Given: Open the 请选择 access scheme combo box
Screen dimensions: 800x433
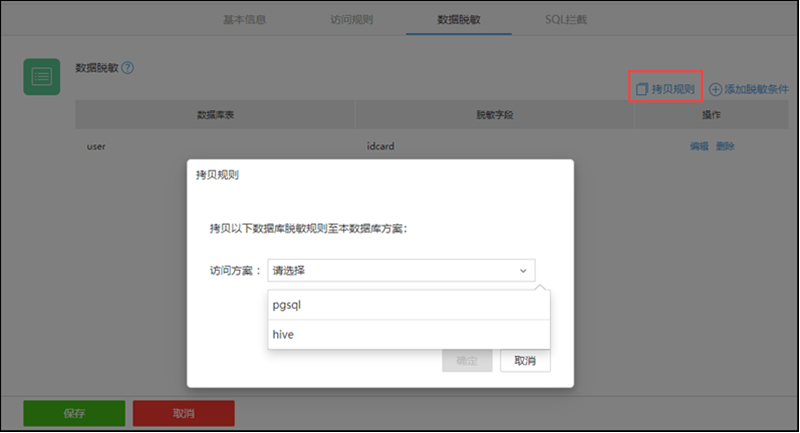Looking at the screenshot, I should click(400, 270).
